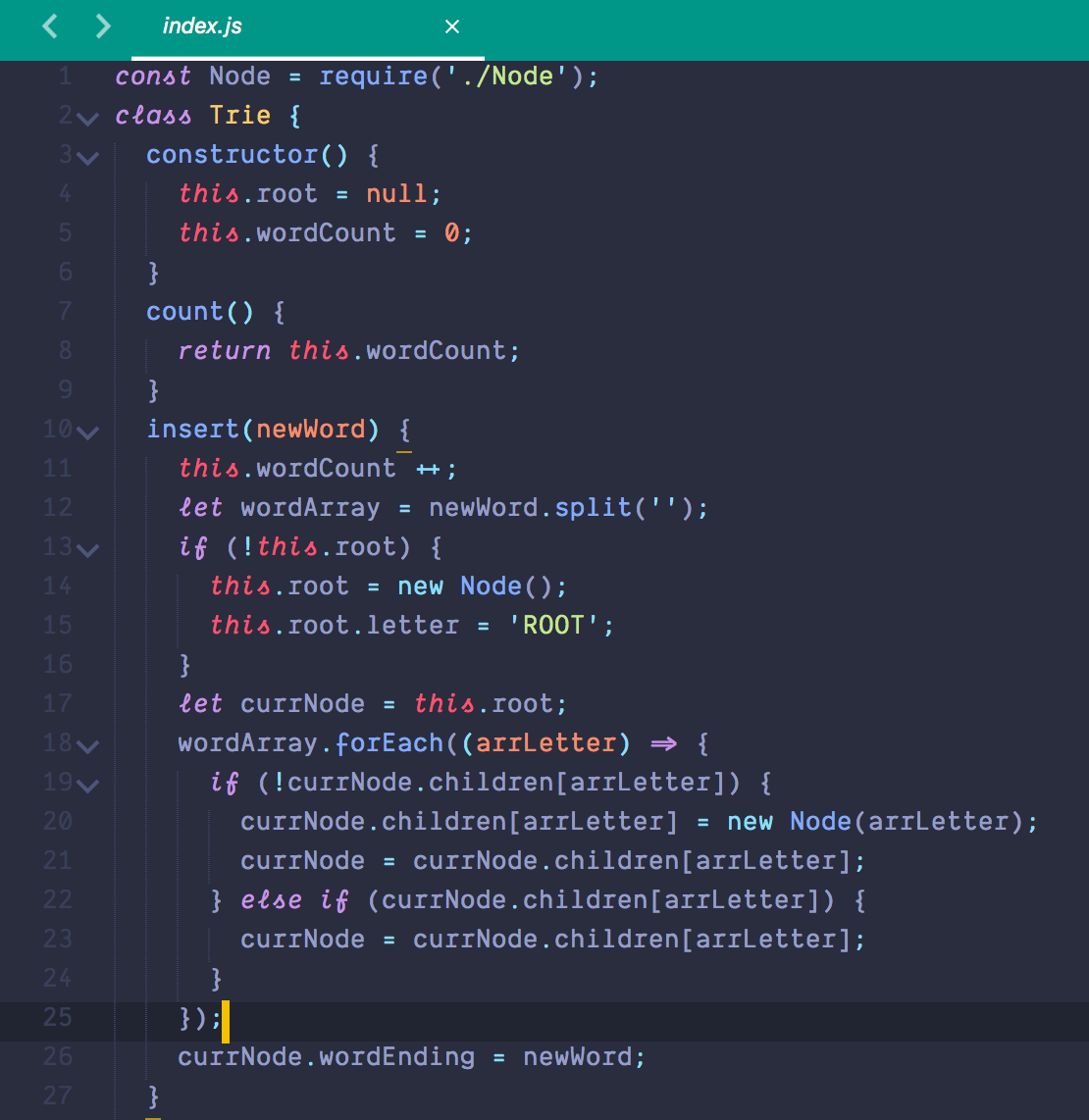Collapse the class Trie fold arrow
This screenshot has height=1120, width=1089.
(x=88, y=120)
